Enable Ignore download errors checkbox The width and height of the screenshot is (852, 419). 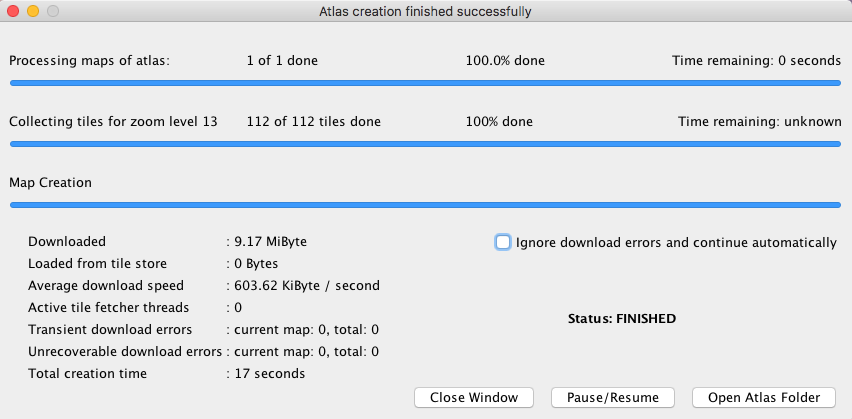coord(503,242)
